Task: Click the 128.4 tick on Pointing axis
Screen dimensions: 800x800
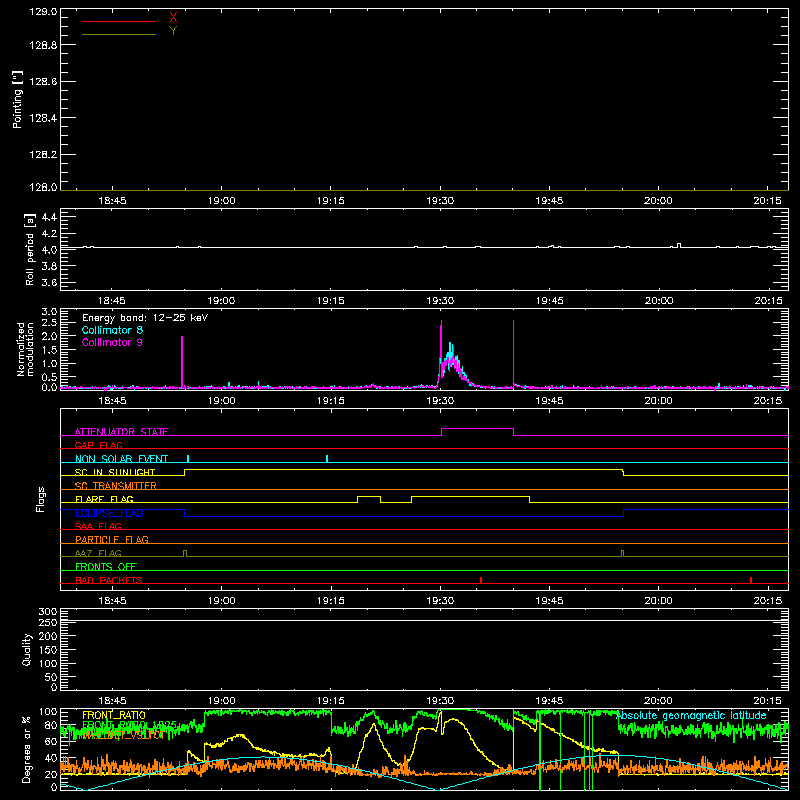Action: pos(43,118)
